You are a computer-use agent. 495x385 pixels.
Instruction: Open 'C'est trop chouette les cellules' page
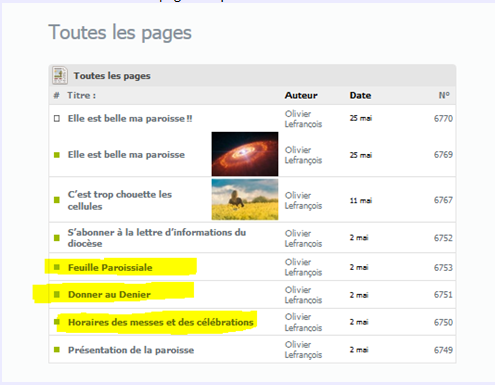point(120,200)
